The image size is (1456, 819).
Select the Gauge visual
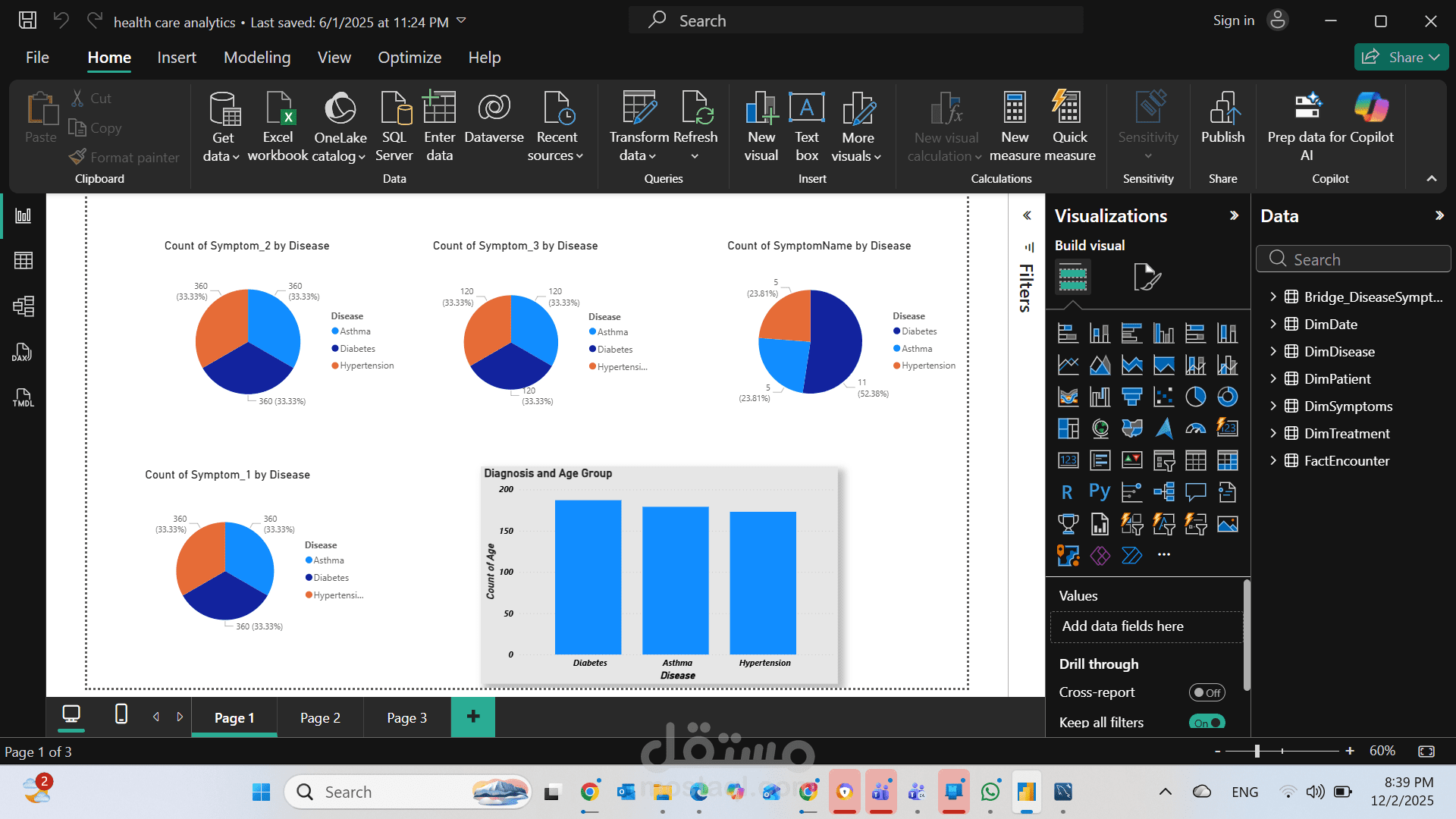click(1195, 427)
